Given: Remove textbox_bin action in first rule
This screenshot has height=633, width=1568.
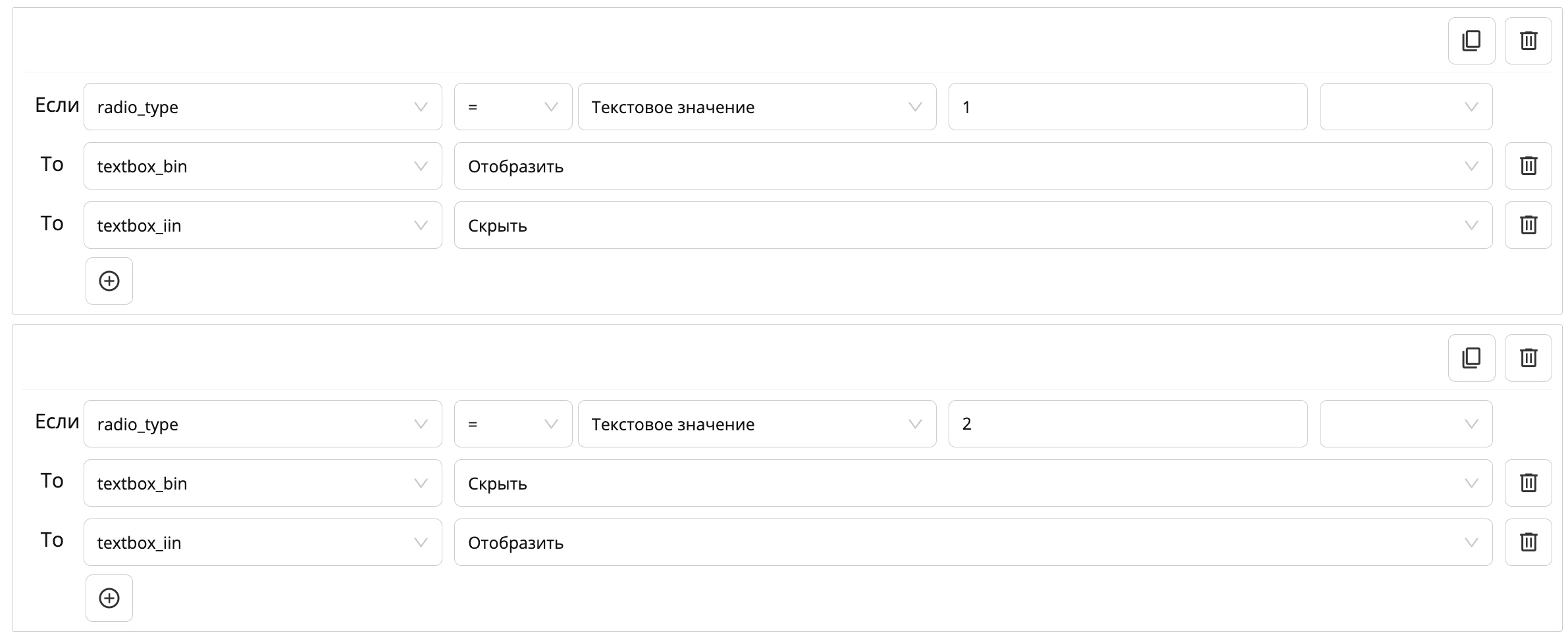Looking at the screenshot, I should coord(1528,166).
